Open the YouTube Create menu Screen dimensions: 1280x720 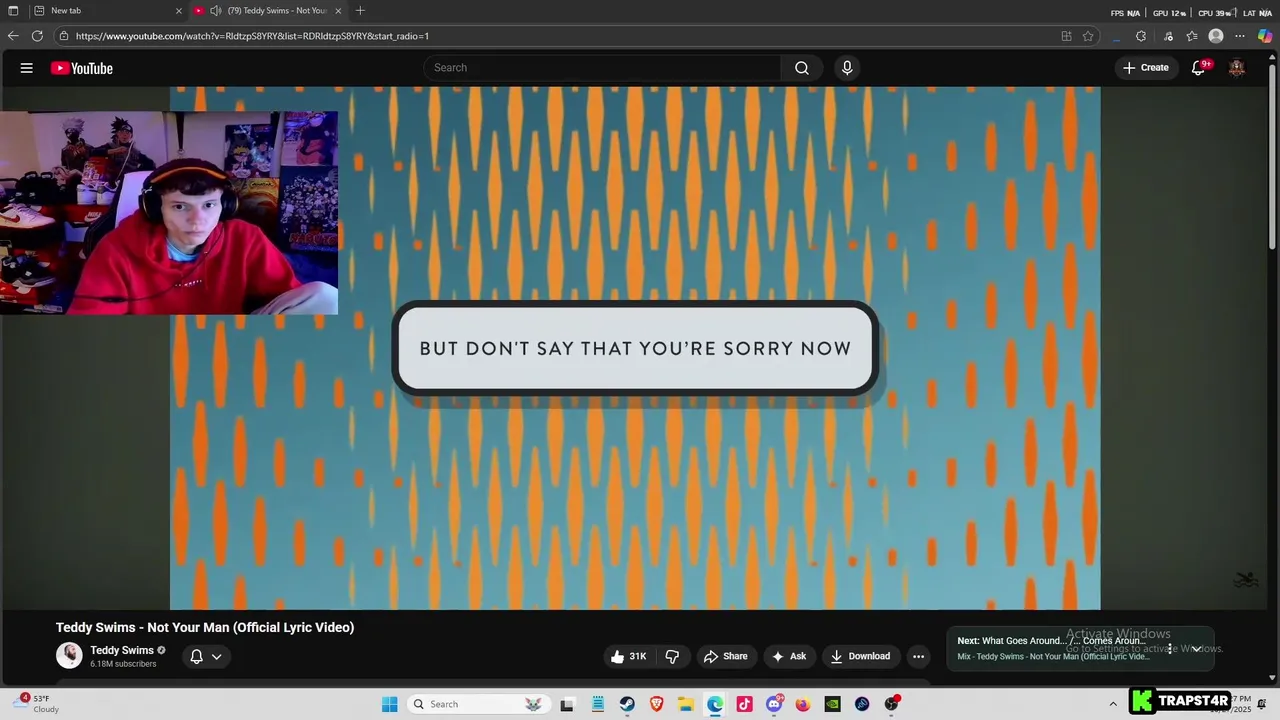(x=1146, y=68)
